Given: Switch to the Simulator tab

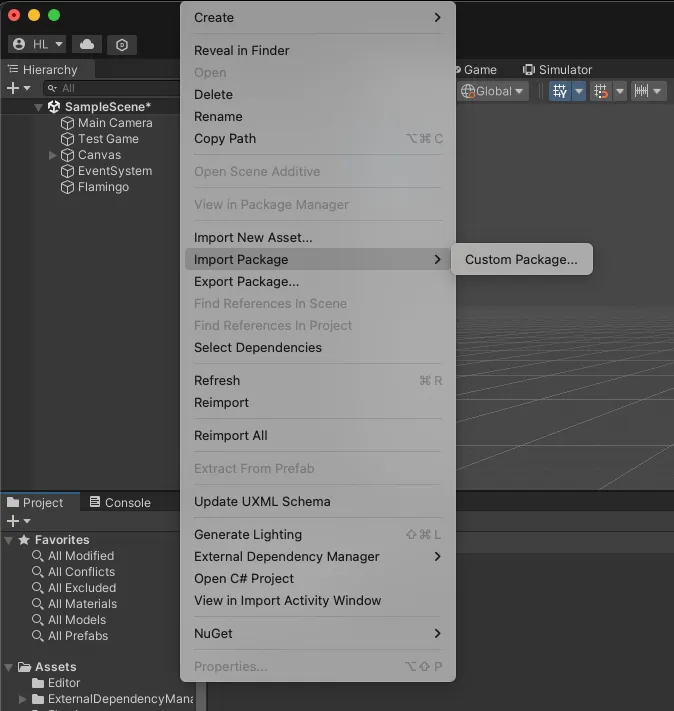Looking at the screenshot, I should [557, 70].
